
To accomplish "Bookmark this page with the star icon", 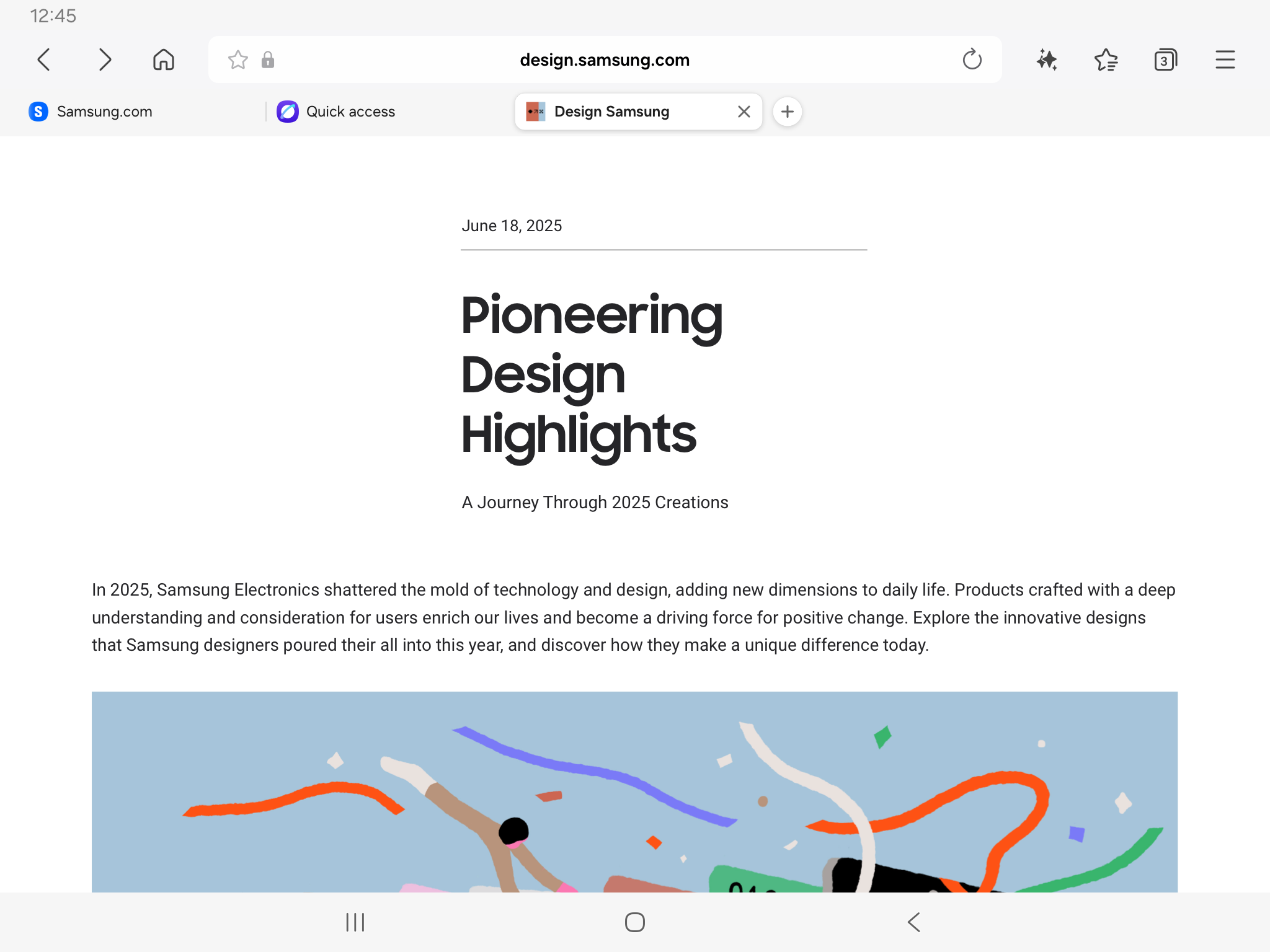I will point(238,60).
